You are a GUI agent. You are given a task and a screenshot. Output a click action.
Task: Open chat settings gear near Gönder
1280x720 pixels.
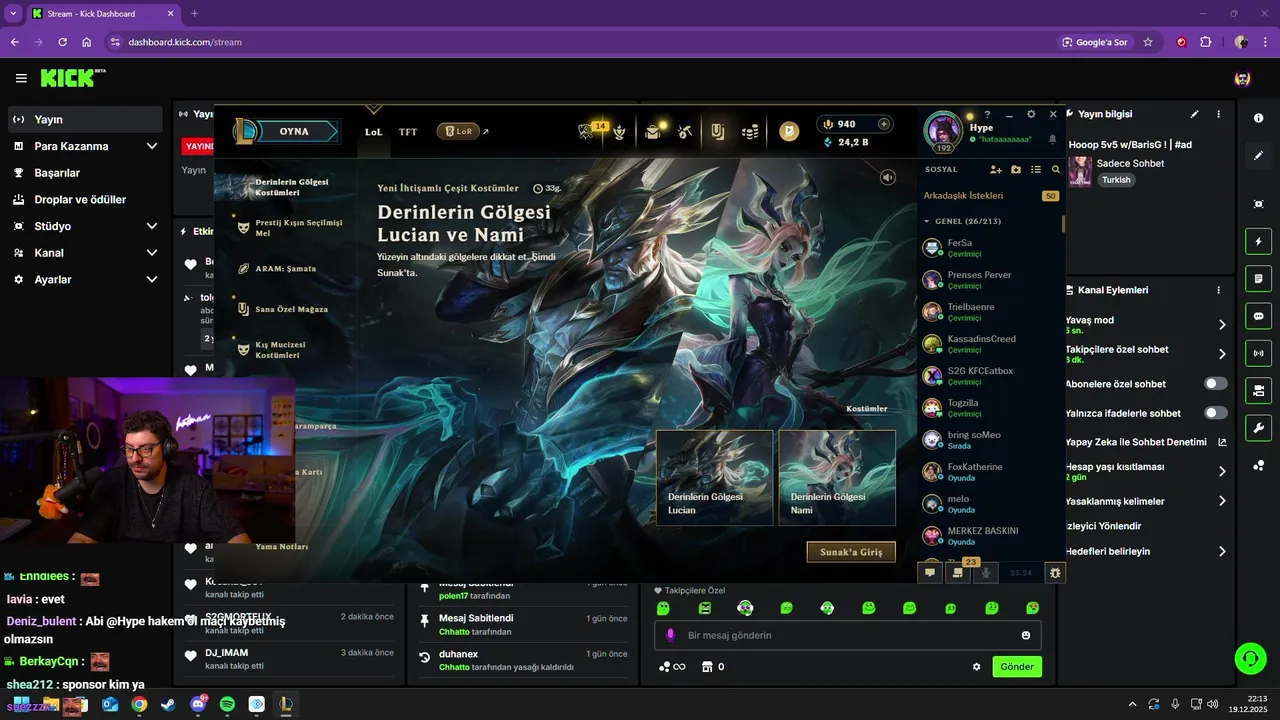tap(977, 667)
